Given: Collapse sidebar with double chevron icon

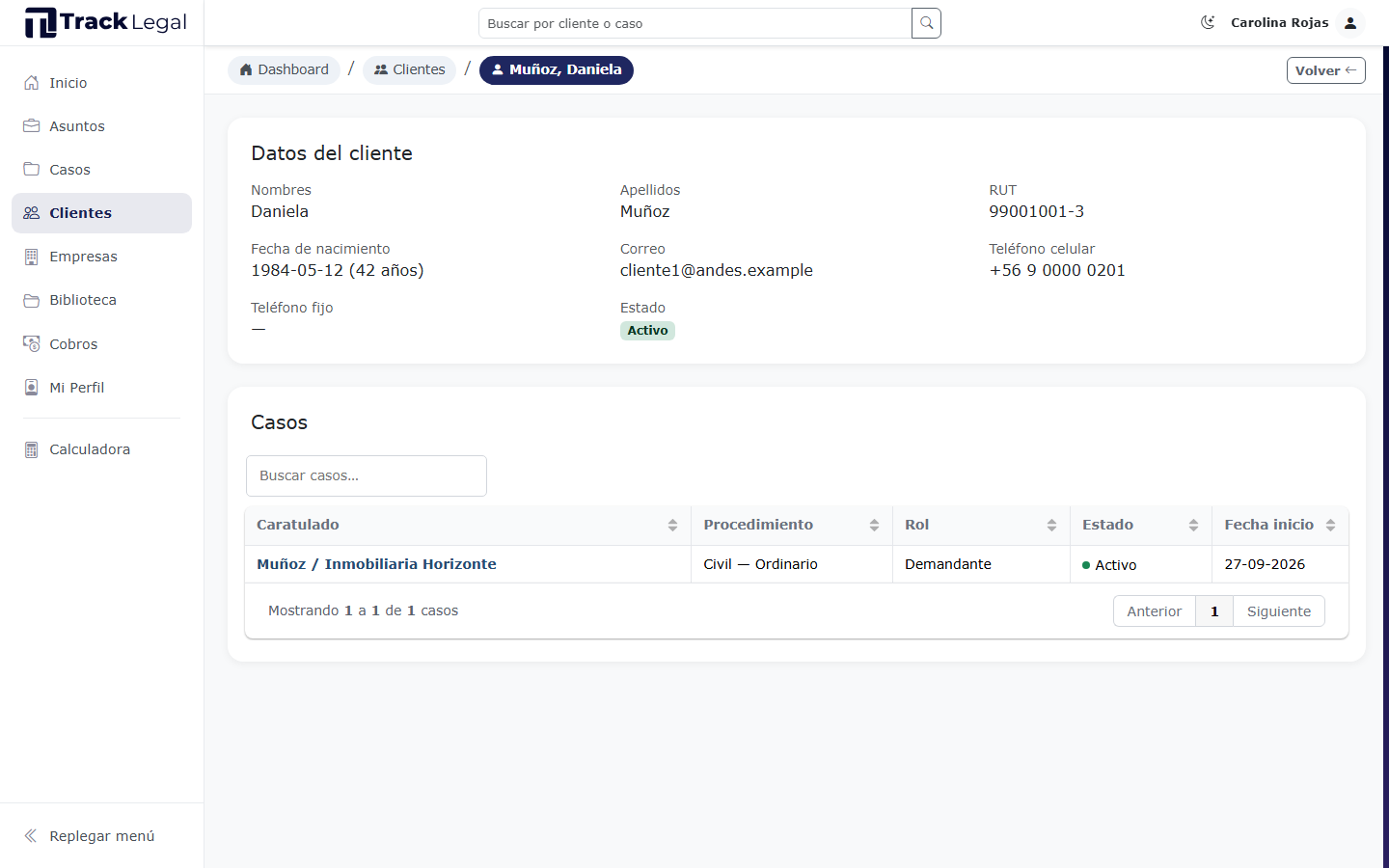Looking at the screenshot, I should click(x=31, y=836).
